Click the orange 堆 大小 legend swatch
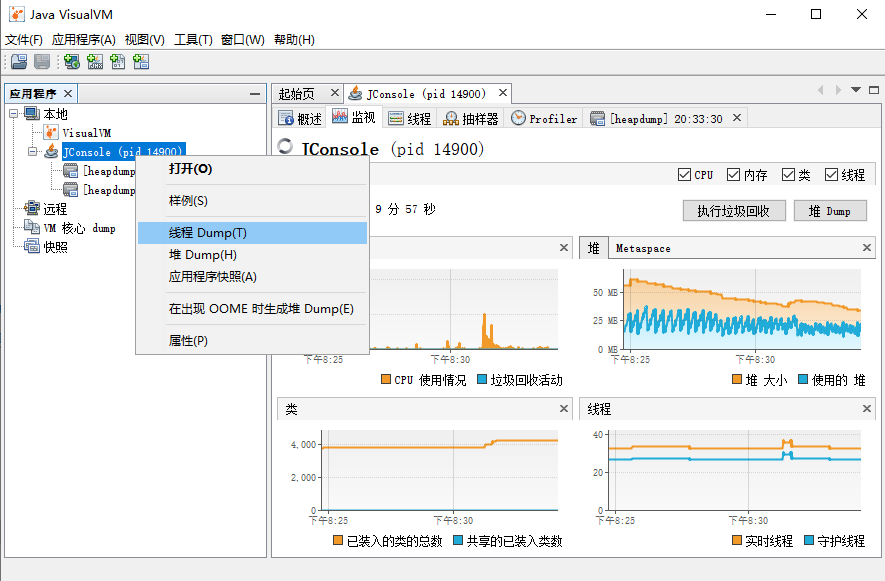 point(737,379)
